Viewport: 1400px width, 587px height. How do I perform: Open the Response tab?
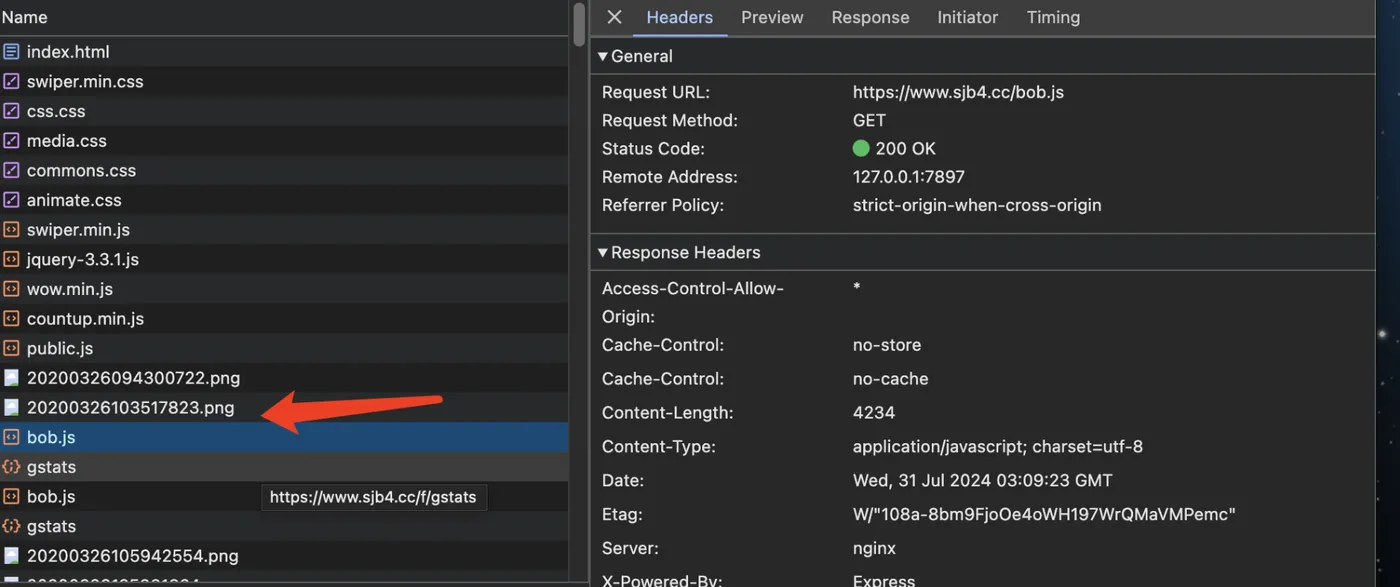click(x=870, y=17)
